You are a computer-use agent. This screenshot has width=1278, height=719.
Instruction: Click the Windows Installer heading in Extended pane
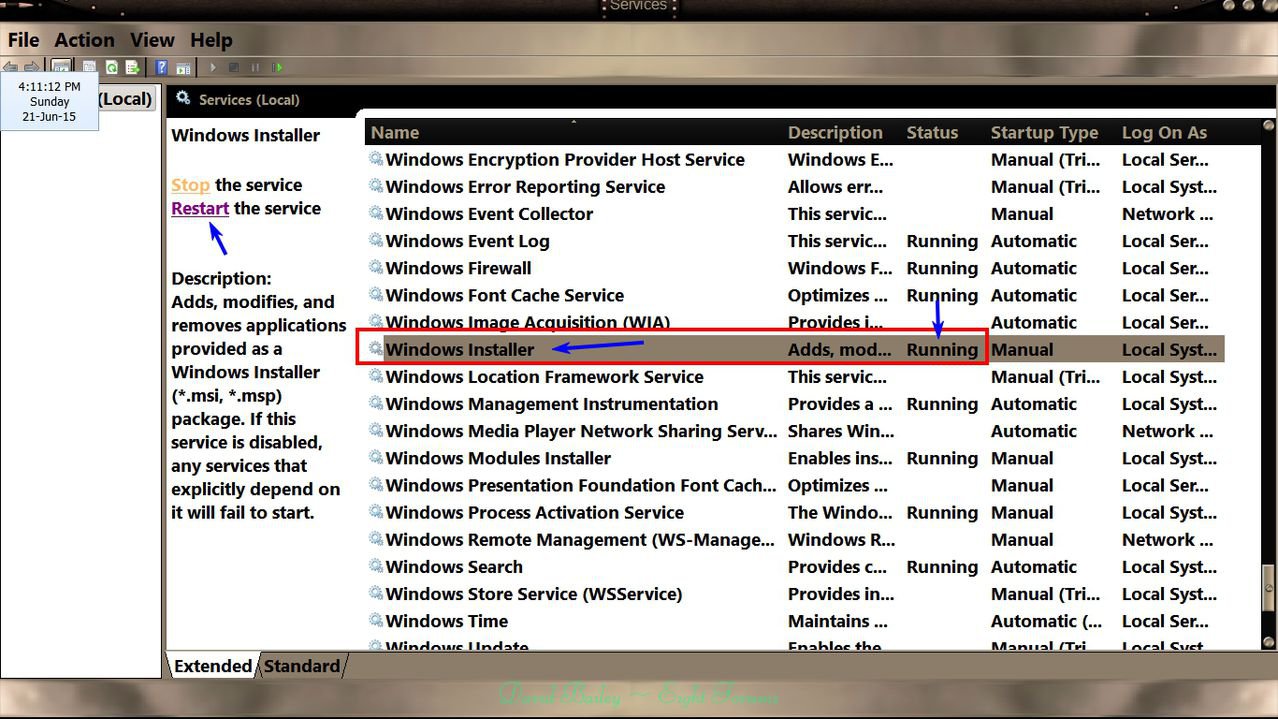click(x=246, y=135)
